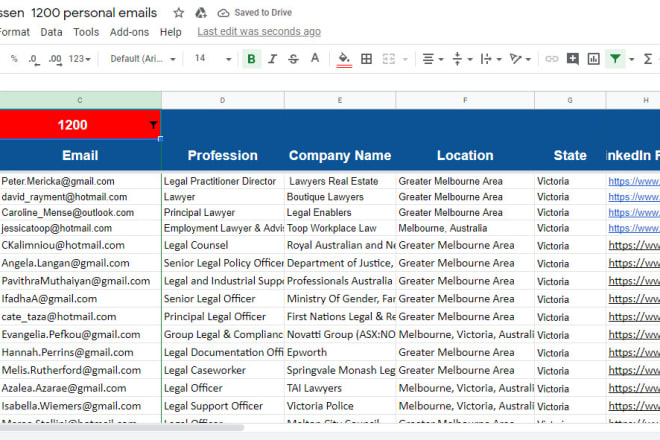Open the number format 123 dropdown
660x440 pixels.
80,59
